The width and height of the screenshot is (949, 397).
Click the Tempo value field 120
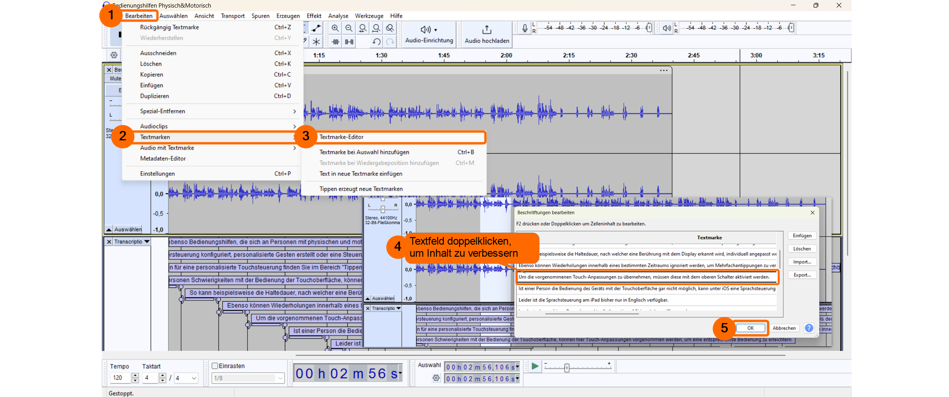pyautogui.click(x=120, y=378)
